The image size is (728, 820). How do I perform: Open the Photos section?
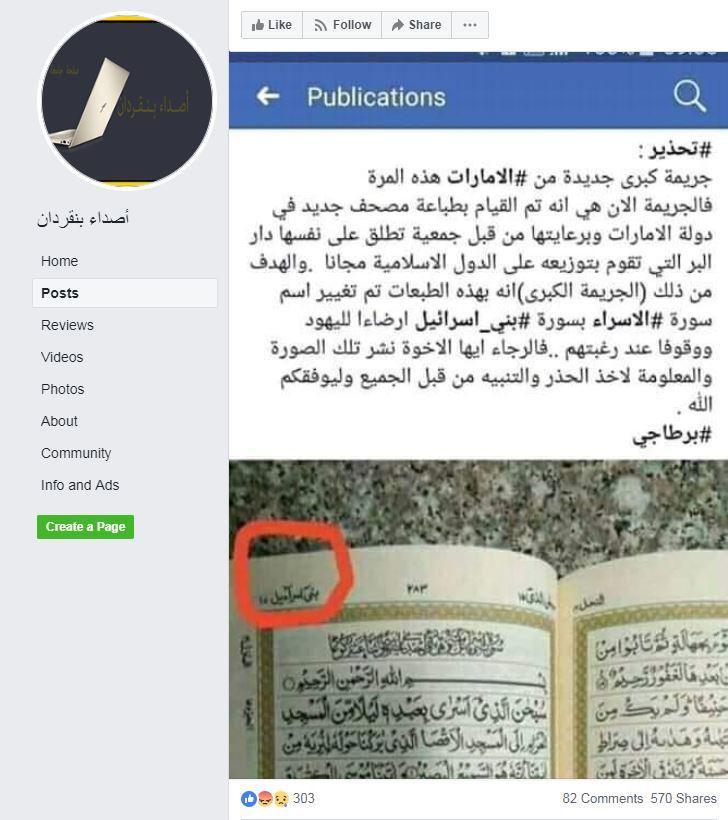(62, 389)
